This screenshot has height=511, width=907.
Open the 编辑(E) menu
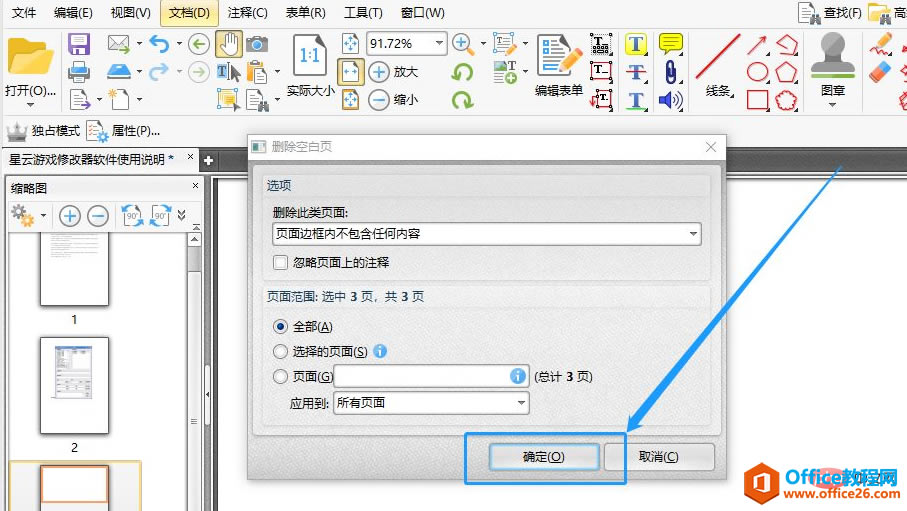73,13
